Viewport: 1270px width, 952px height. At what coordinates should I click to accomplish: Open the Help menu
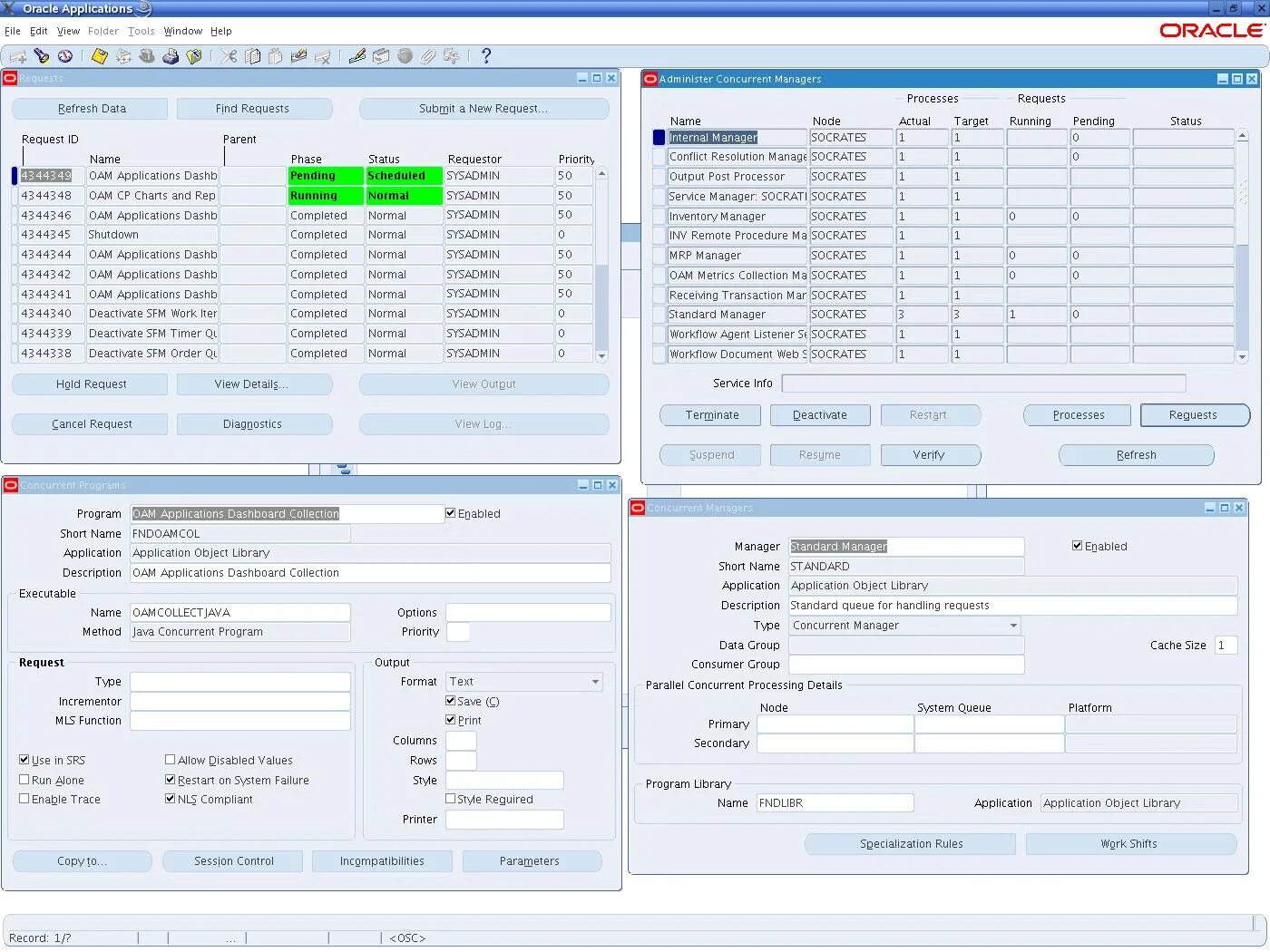[221, 31]
